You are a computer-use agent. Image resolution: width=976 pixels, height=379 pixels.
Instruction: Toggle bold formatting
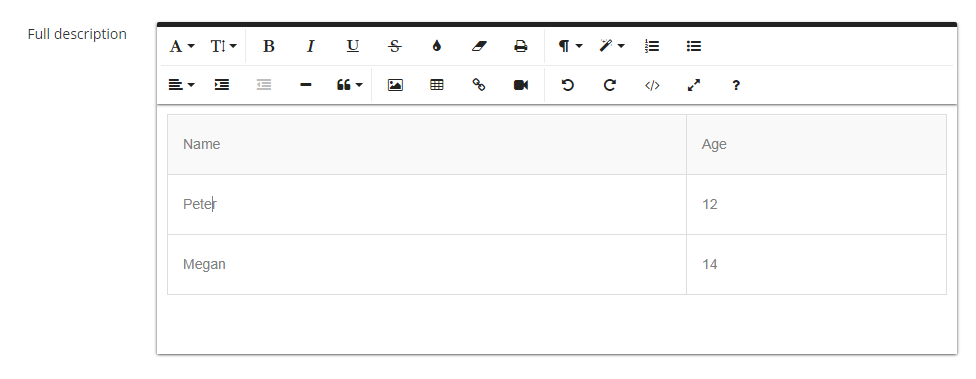click(x=268, y=46)
